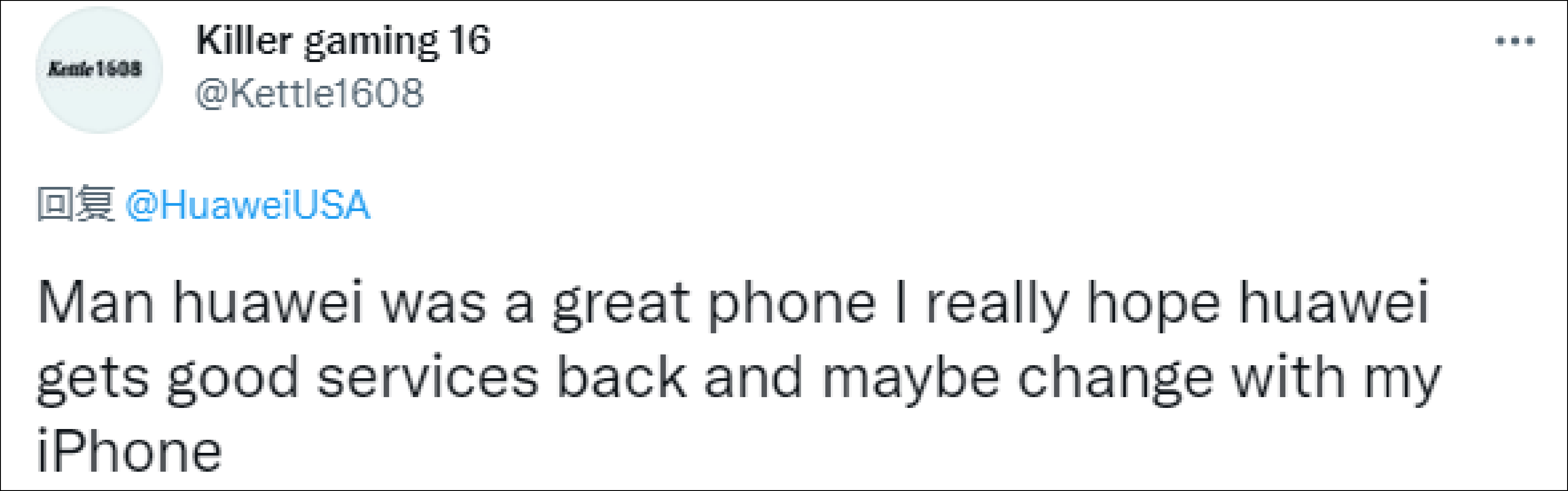Click the Kettle1608 profile avatar
Viewport: 1568px width, 491px height.
click(99, 70)
